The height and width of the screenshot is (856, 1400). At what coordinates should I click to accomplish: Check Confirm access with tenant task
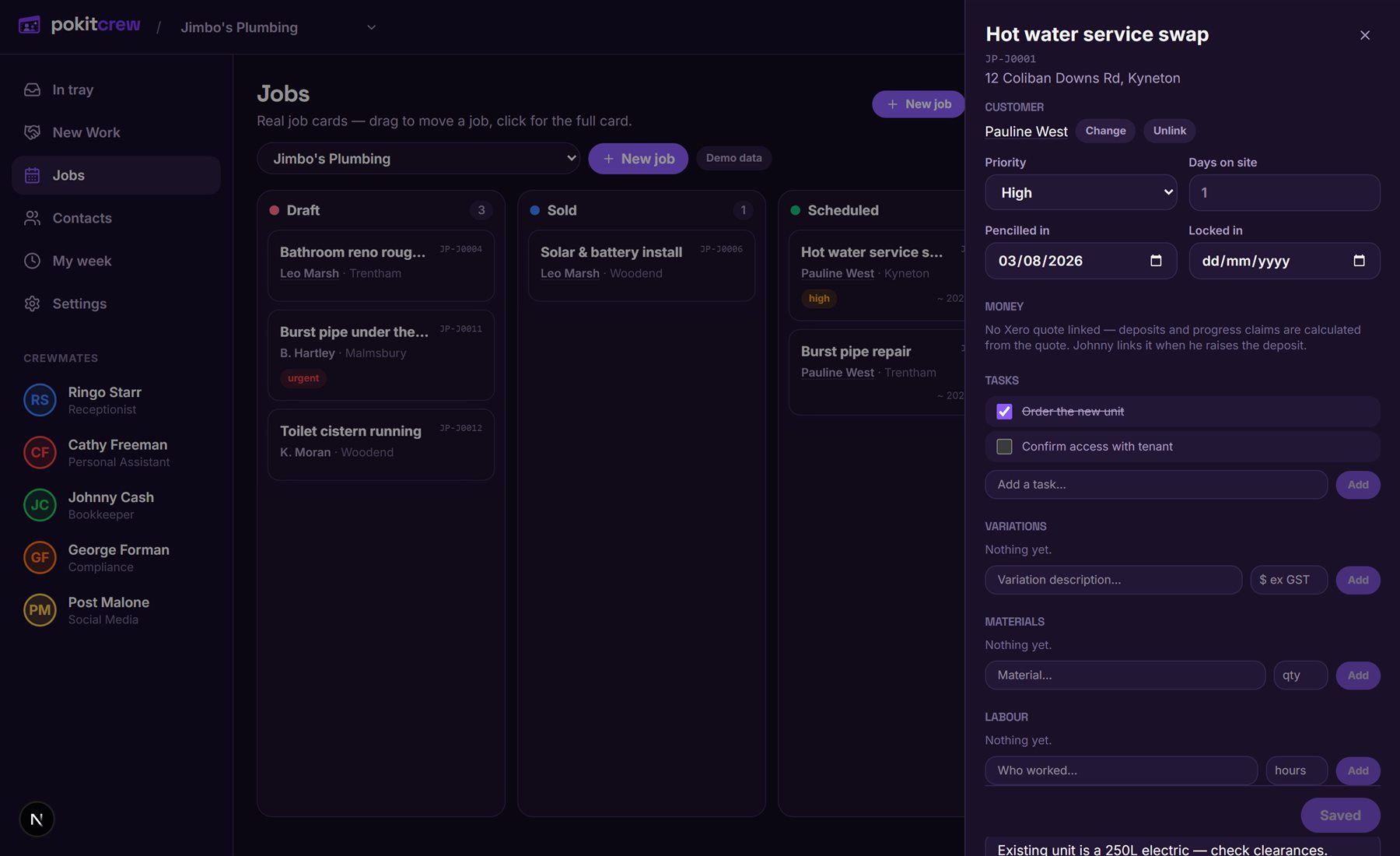coord(1004,447)
